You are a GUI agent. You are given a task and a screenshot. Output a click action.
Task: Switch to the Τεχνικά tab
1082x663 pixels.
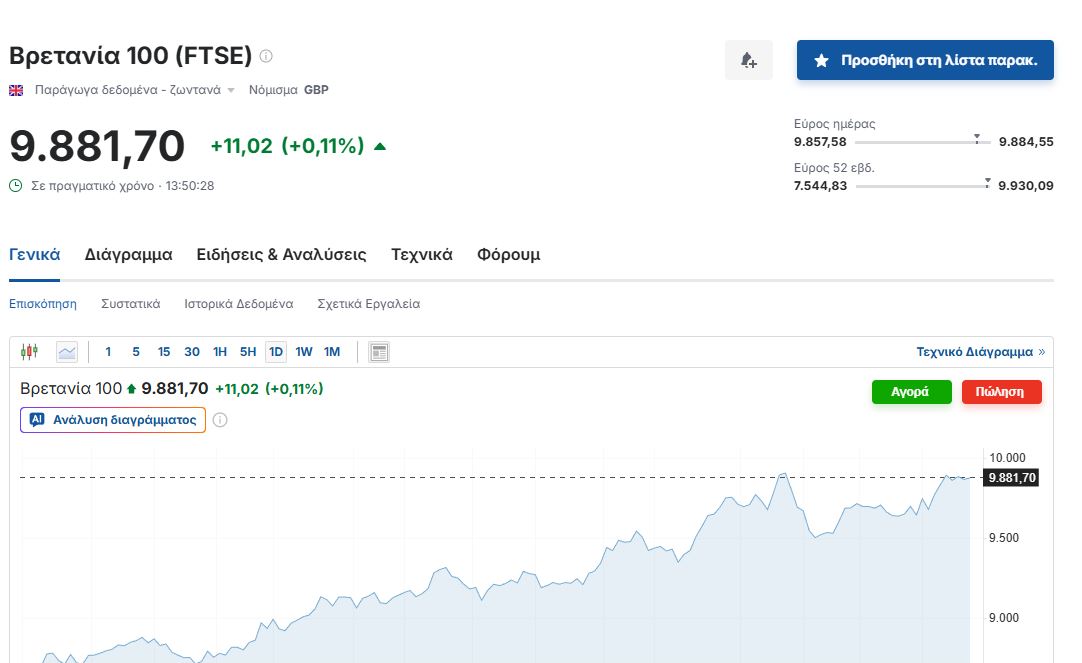click(x=421, y=255)
